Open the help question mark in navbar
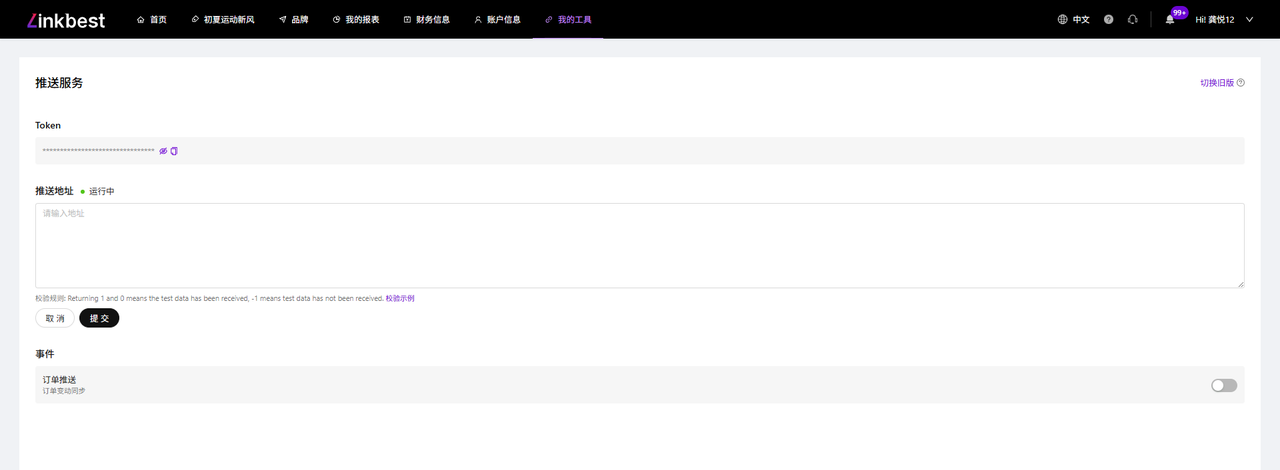The width and height of the screenshot is (1280, 470). pos(1108,19)
